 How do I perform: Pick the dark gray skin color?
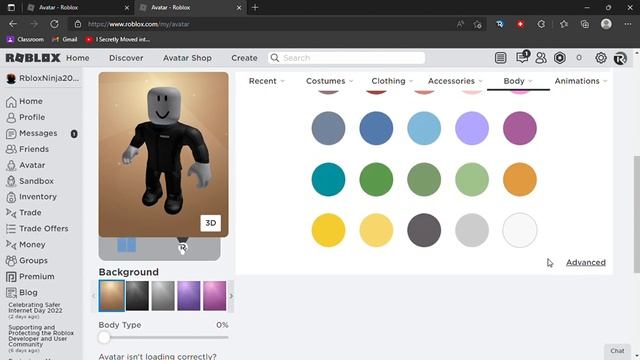424,230
